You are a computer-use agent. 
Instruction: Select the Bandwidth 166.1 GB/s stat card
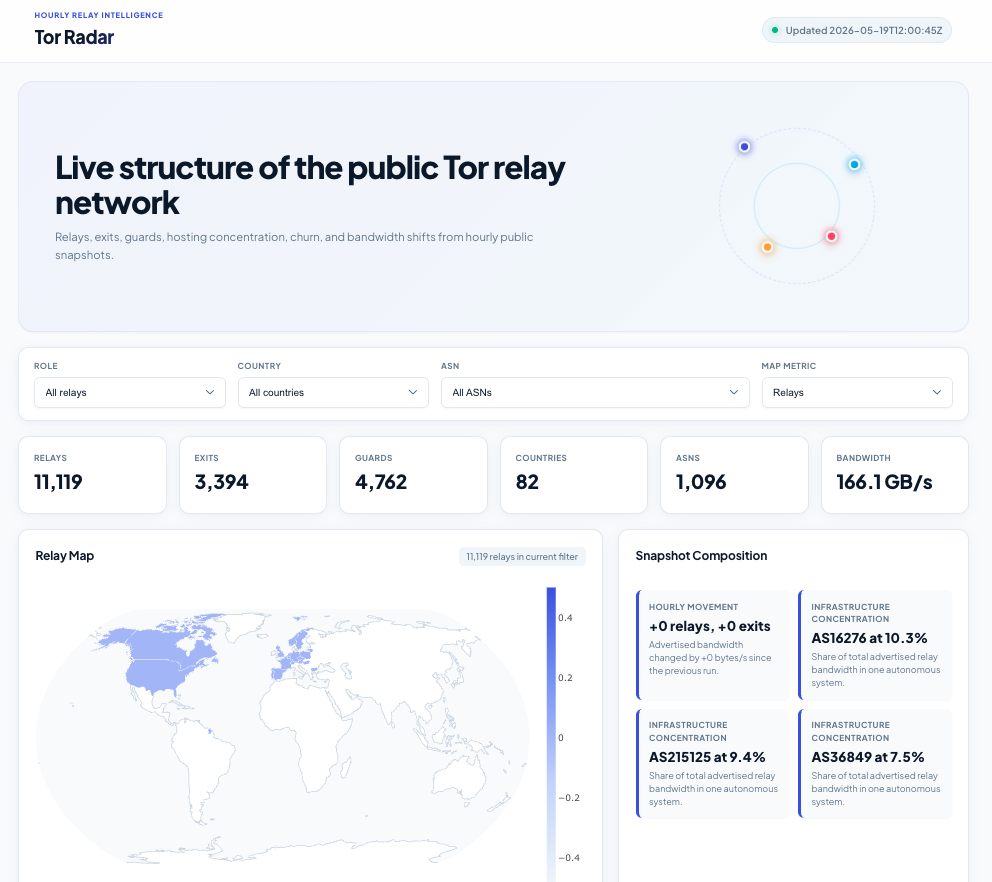(895, 475)
